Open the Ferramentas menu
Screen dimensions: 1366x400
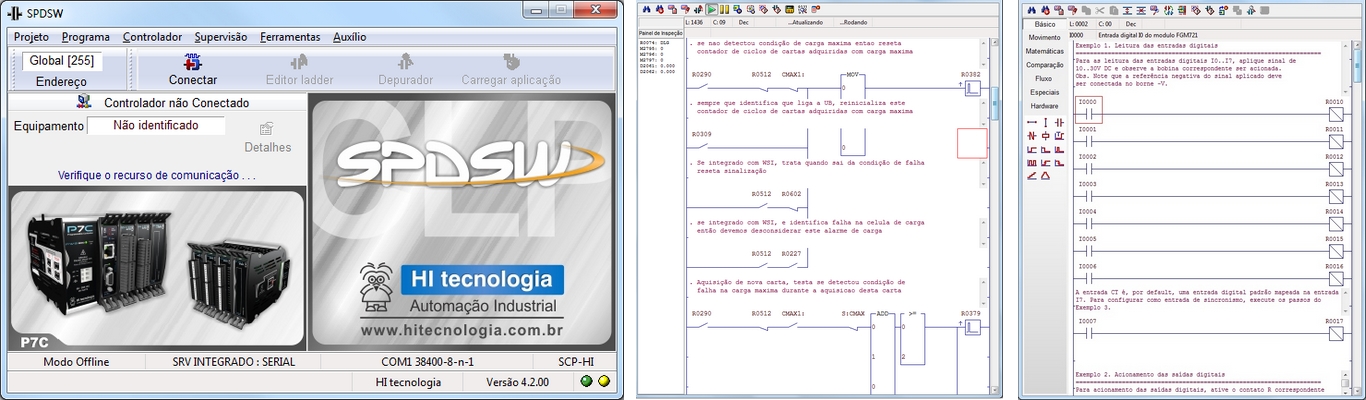coord(290,37)
